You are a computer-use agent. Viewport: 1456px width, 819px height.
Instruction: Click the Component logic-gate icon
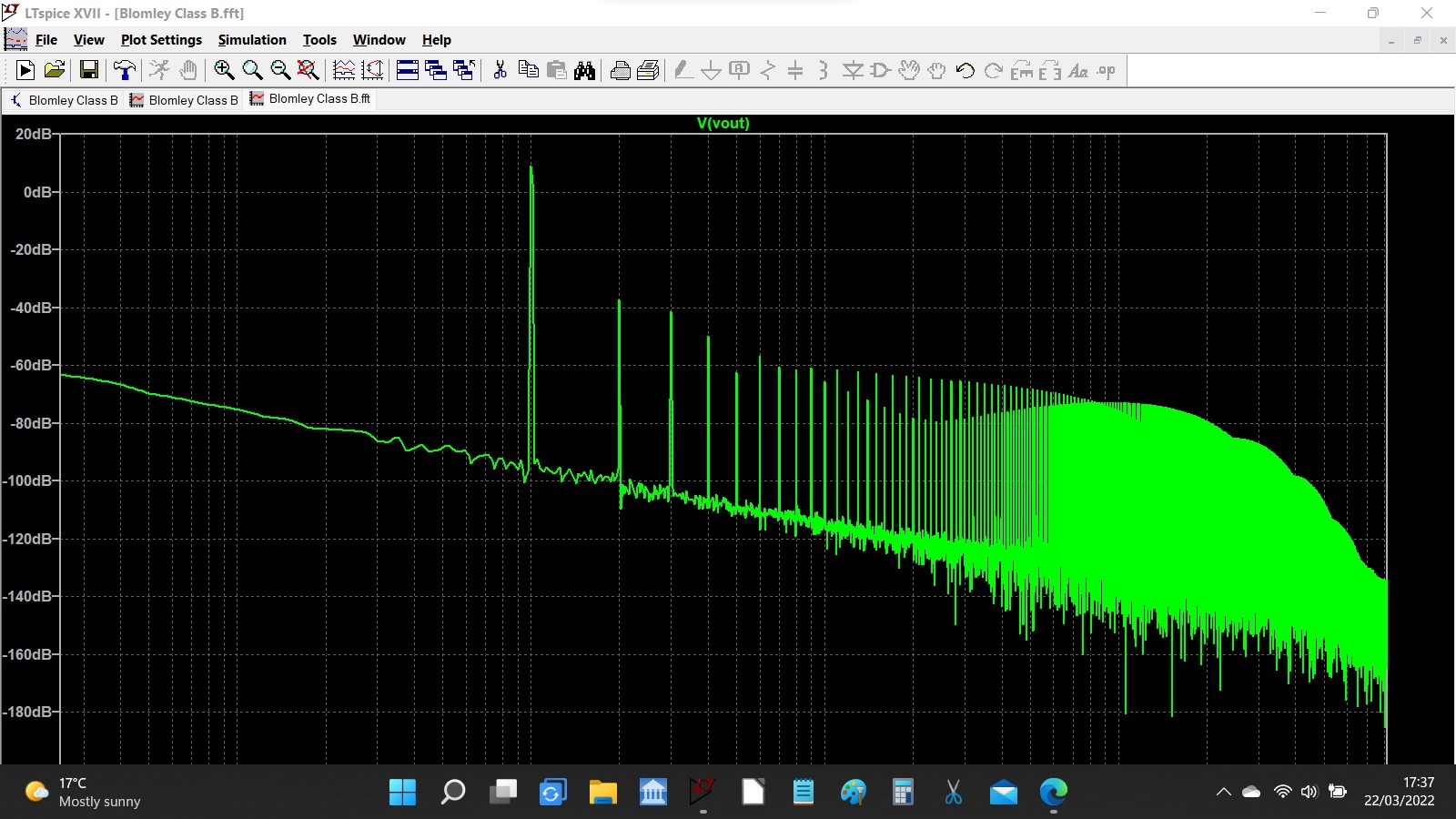coord(881,70)
